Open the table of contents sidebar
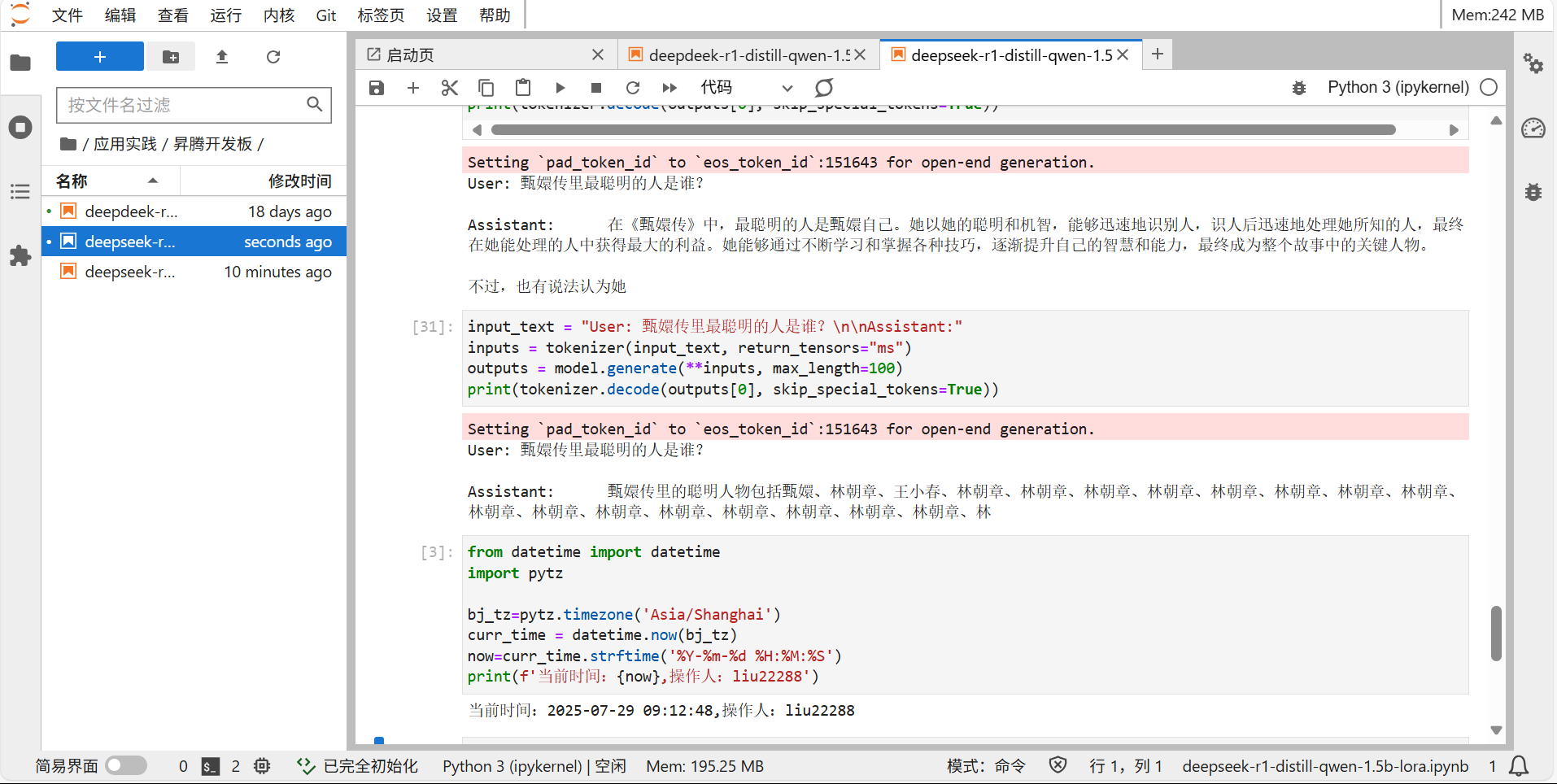The image size is (1557, 784). (x=20, y=192)
